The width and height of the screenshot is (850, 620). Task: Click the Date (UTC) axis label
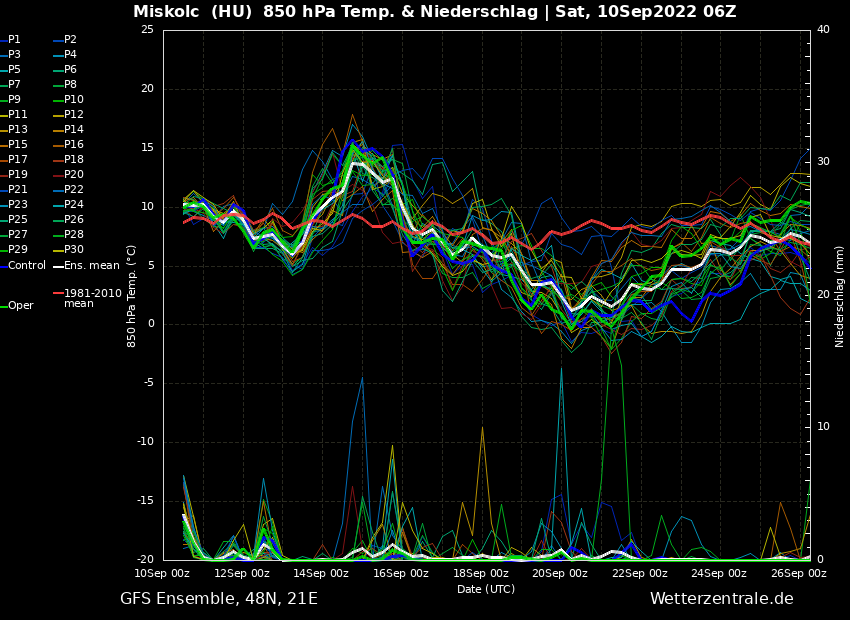pos(486,590)
